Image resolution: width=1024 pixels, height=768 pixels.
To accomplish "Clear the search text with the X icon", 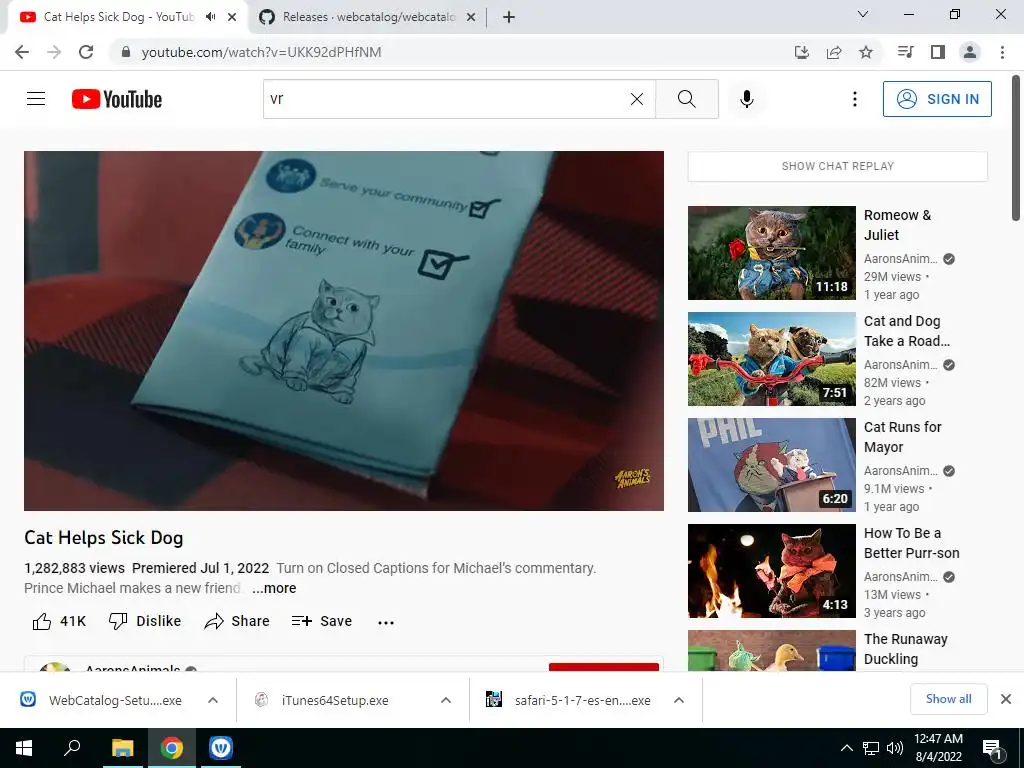I will pos(637,99).
